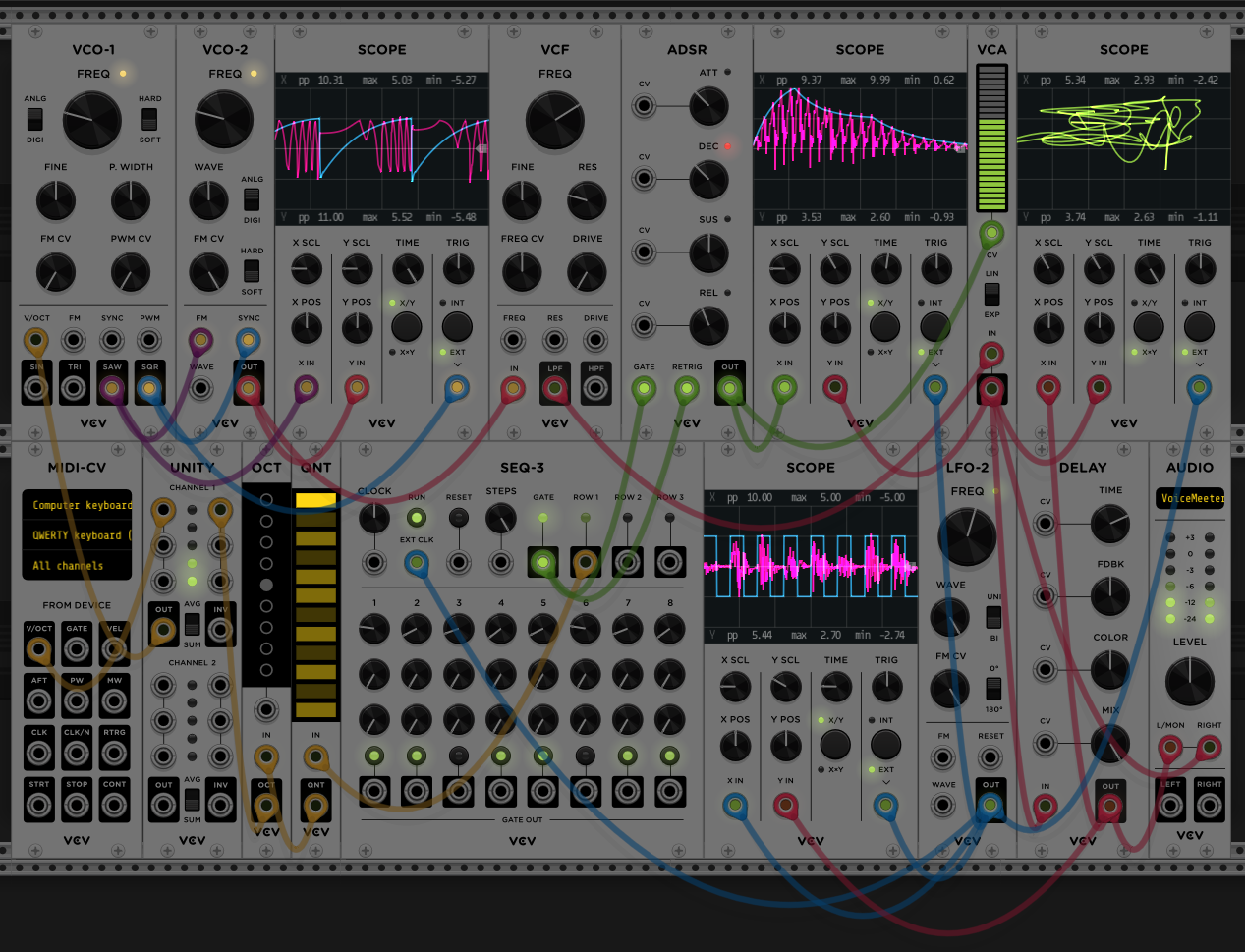
Task: Select the filled octave circle in OCT
Action: 265,585
